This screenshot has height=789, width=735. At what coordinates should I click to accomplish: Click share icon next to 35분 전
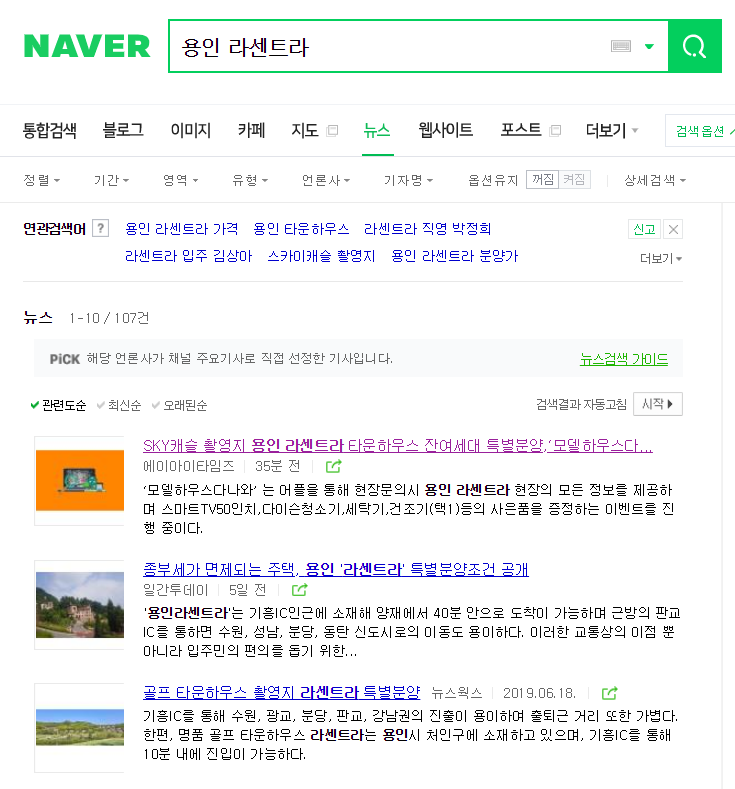coord(333,466)
